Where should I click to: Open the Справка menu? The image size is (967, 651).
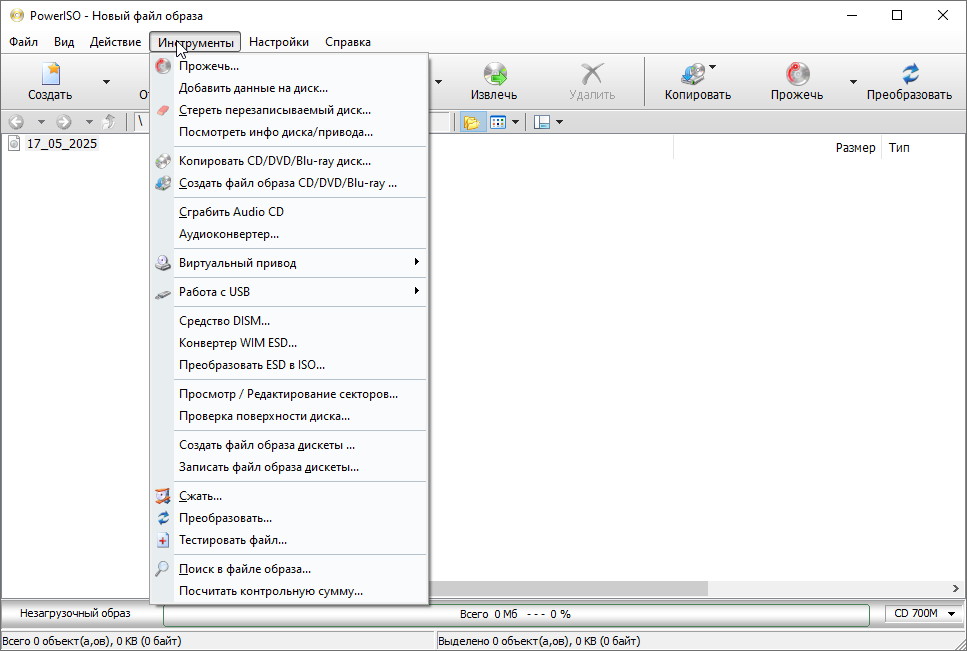pyautogui.click(x=348, y=42)
